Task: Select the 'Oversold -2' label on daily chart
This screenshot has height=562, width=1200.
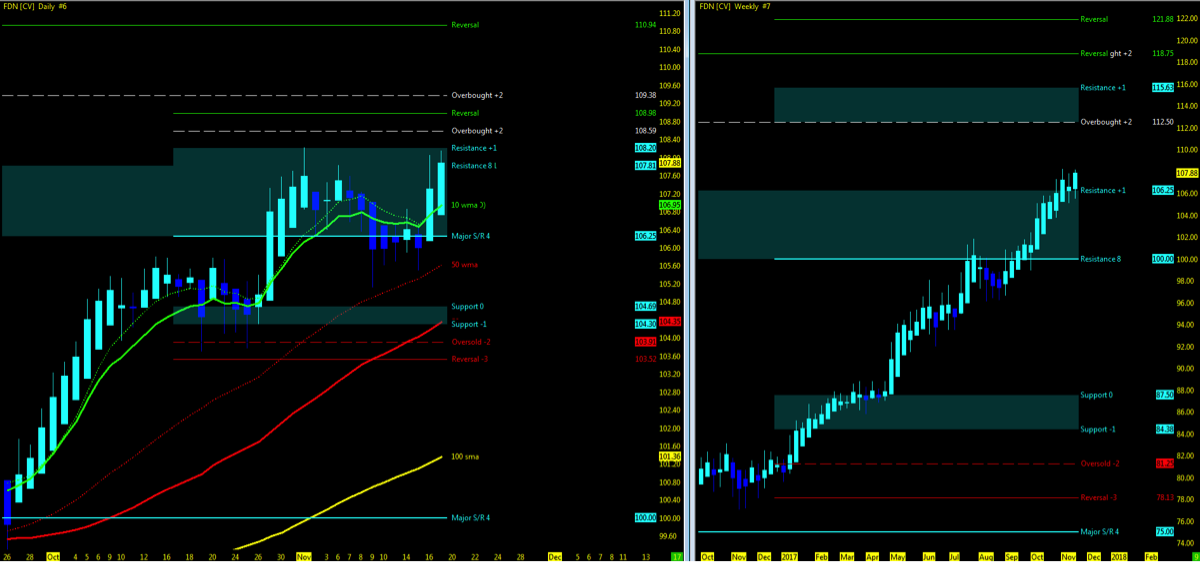Action: 471,342
